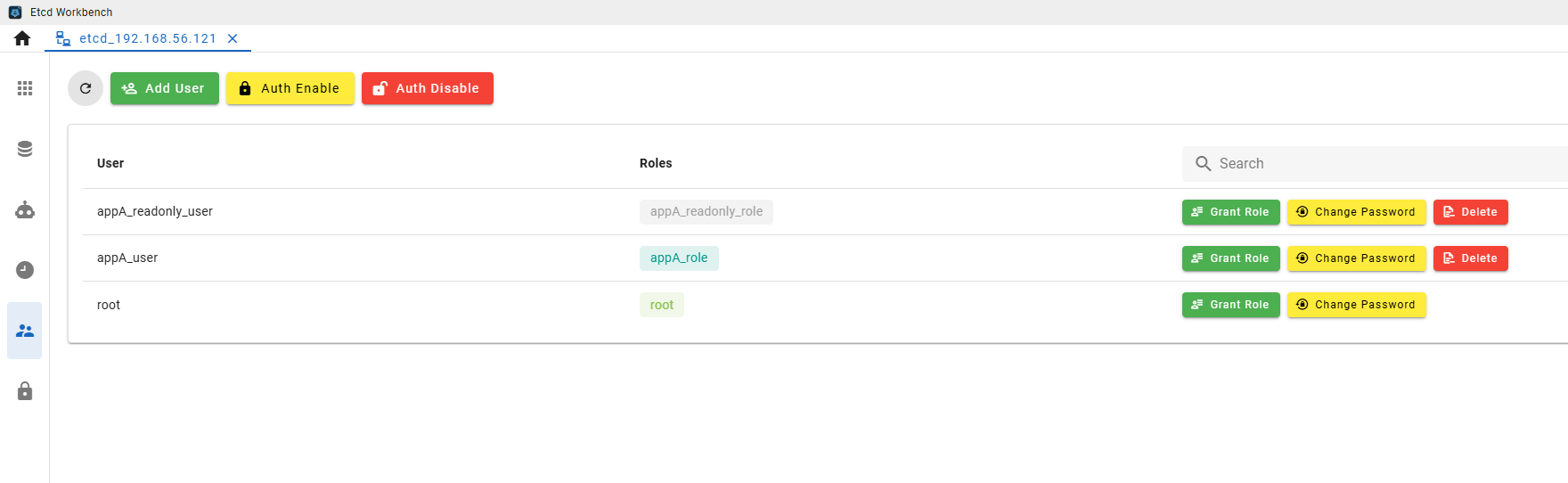Click the home icon
The image size is (1568, 483).
(22, 38)
